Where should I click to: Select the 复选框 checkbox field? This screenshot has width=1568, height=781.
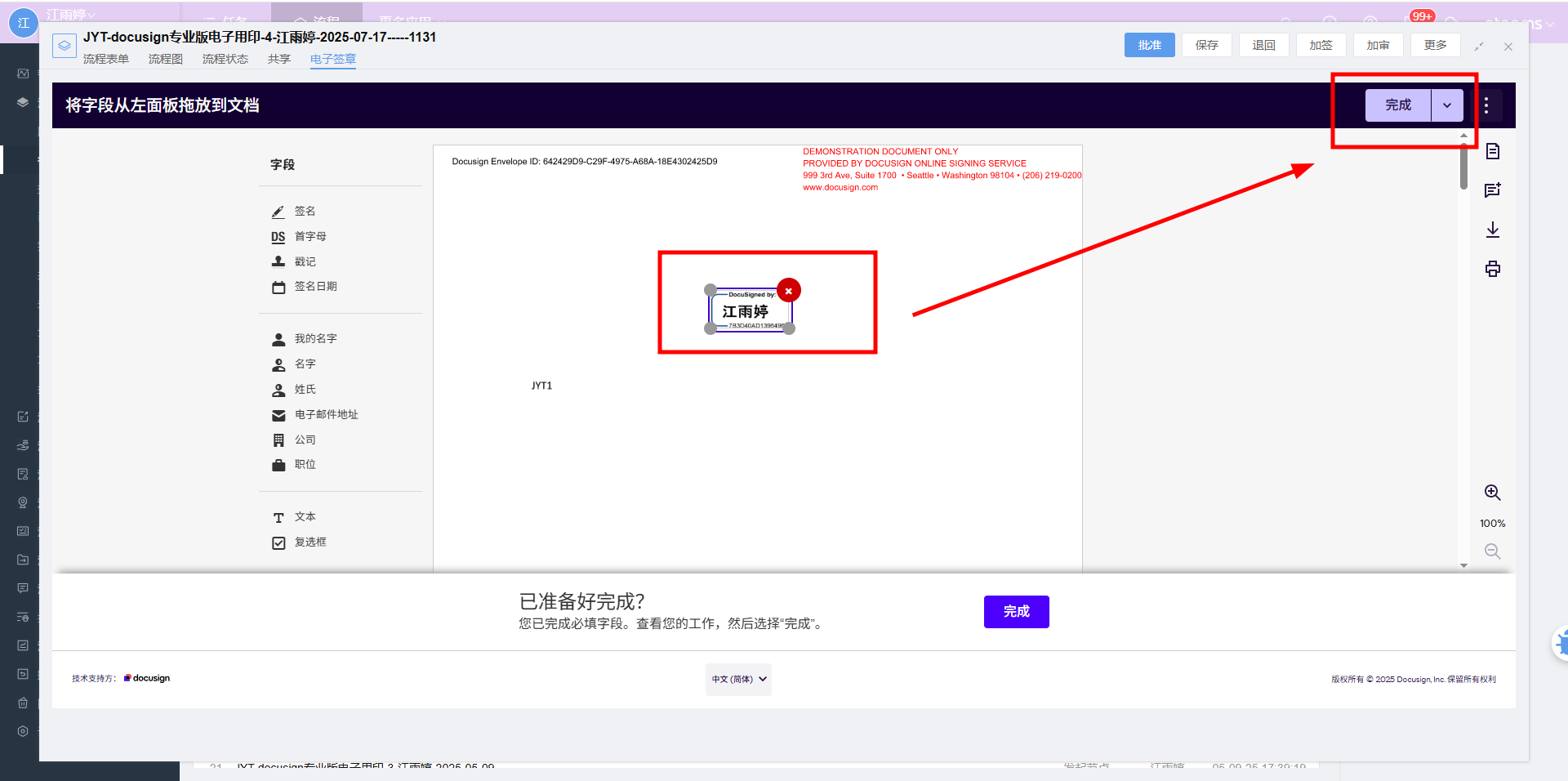pyautogui.click(x=309, y=542)
